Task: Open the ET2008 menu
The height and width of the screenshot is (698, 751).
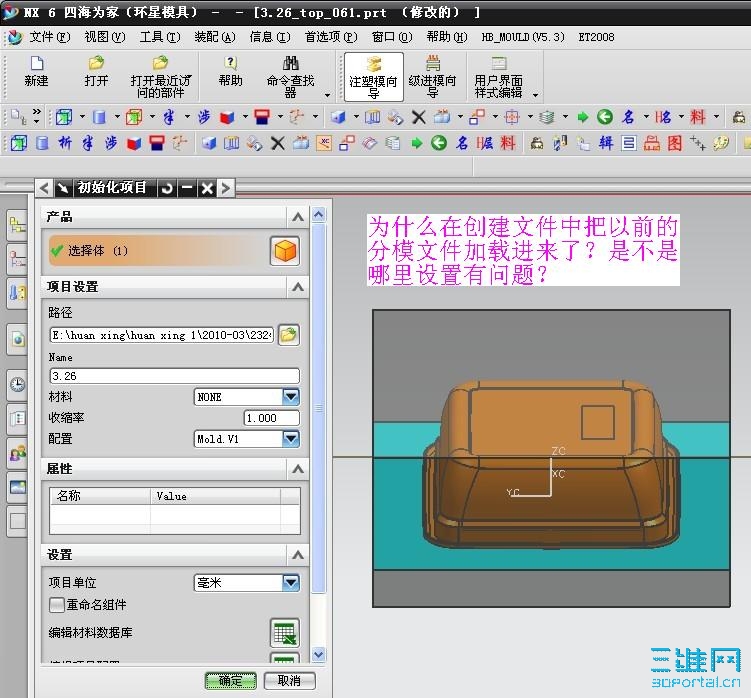Action: (596, 37)
